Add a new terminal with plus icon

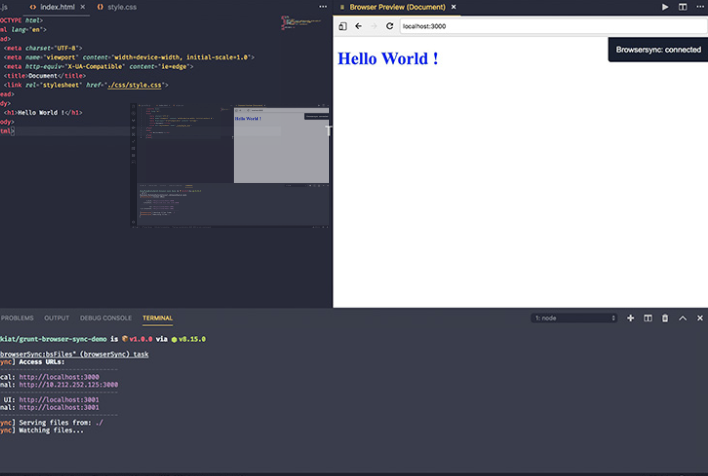coord(630,318)
